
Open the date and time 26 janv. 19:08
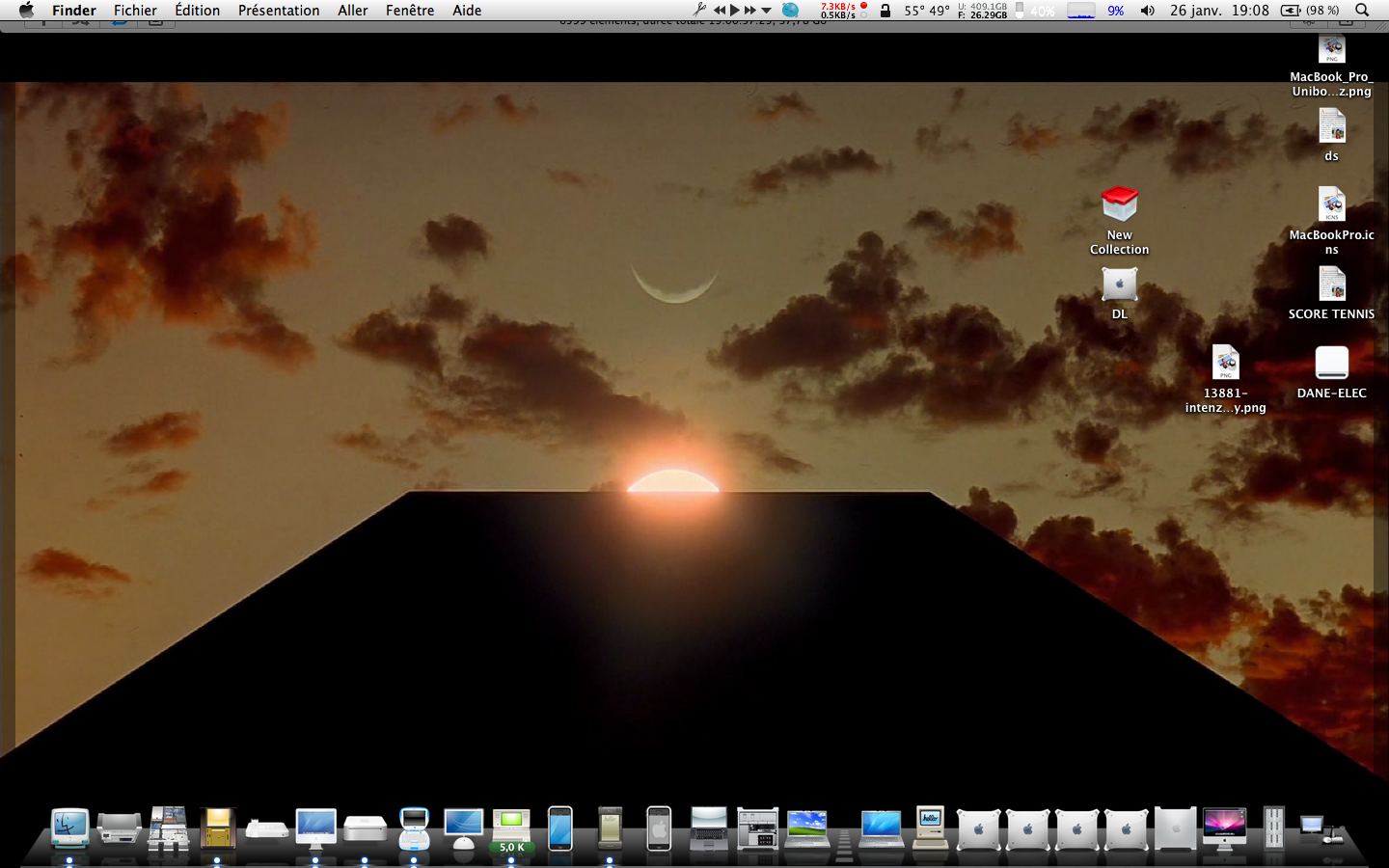pos(1219,10)
